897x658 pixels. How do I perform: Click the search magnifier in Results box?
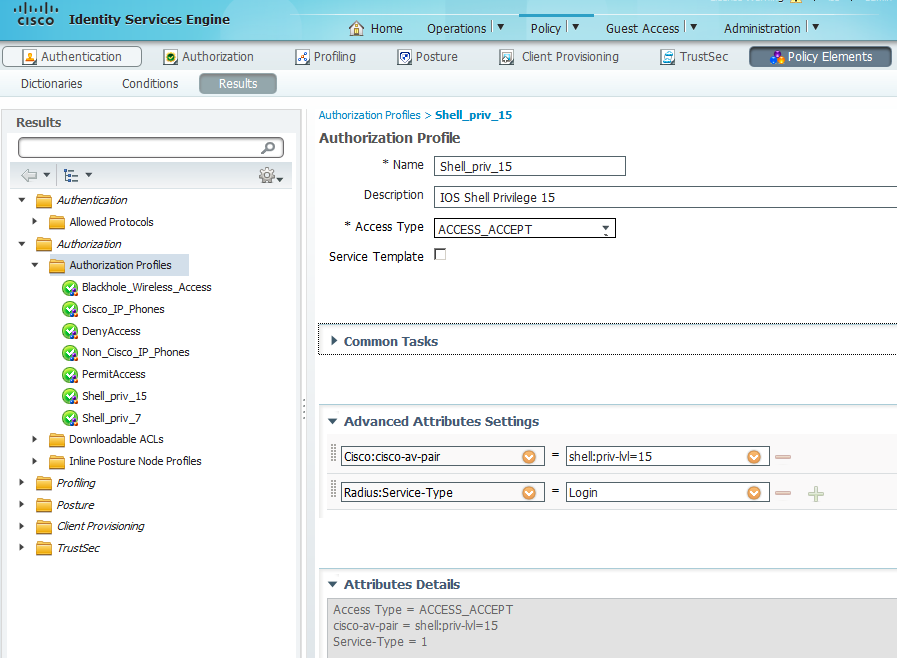(268, 148)
